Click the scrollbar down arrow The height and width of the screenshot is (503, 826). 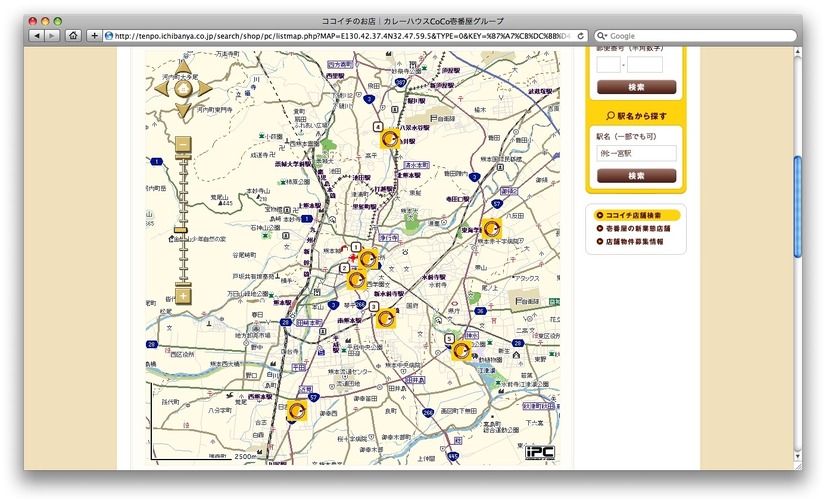(x=798, y=457)
